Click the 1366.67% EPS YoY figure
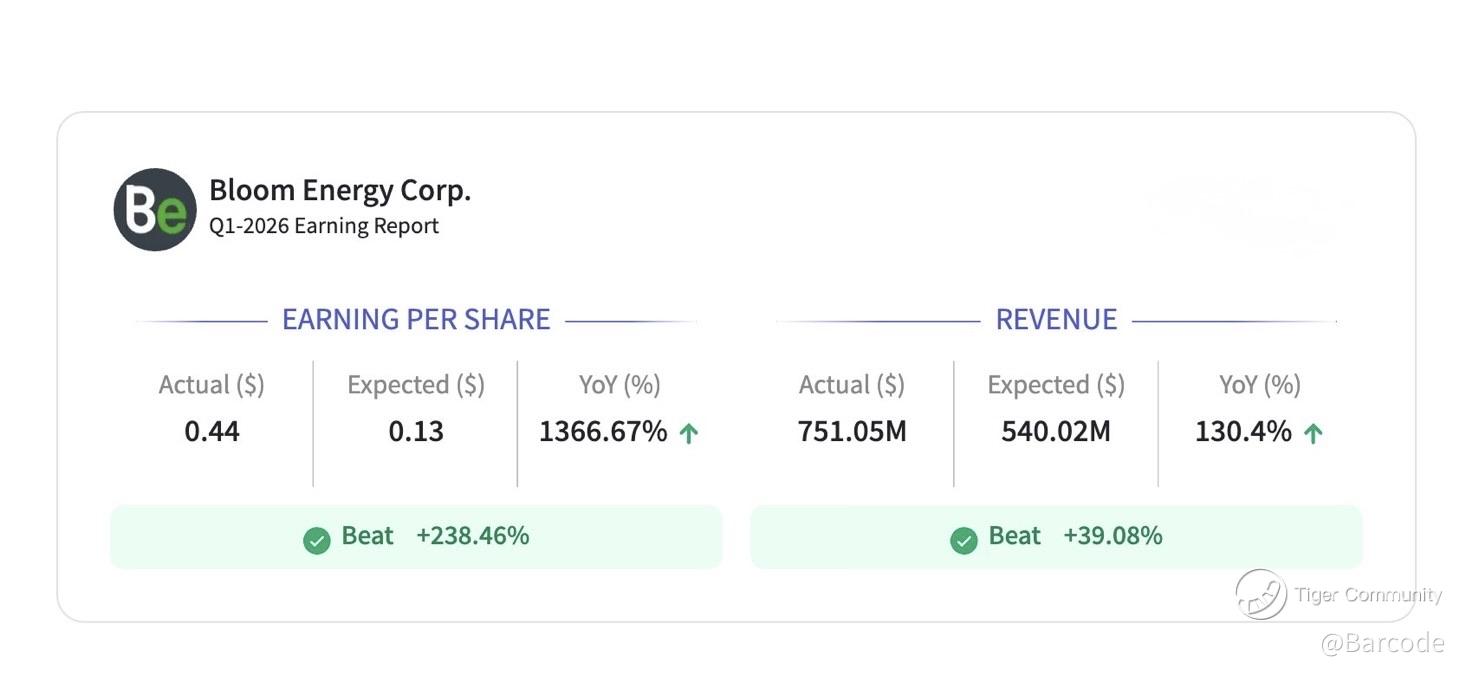The width and height of the screenshot is (1473, 676). pos(602,431)
